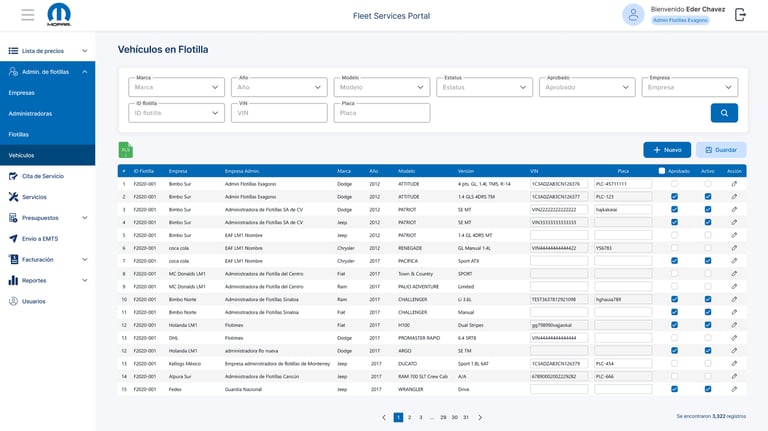Open the Estatus dropdown
Image resolution: width=768 pixels, height=431 pixels.
pyautogui.click(x=484, y=87)
